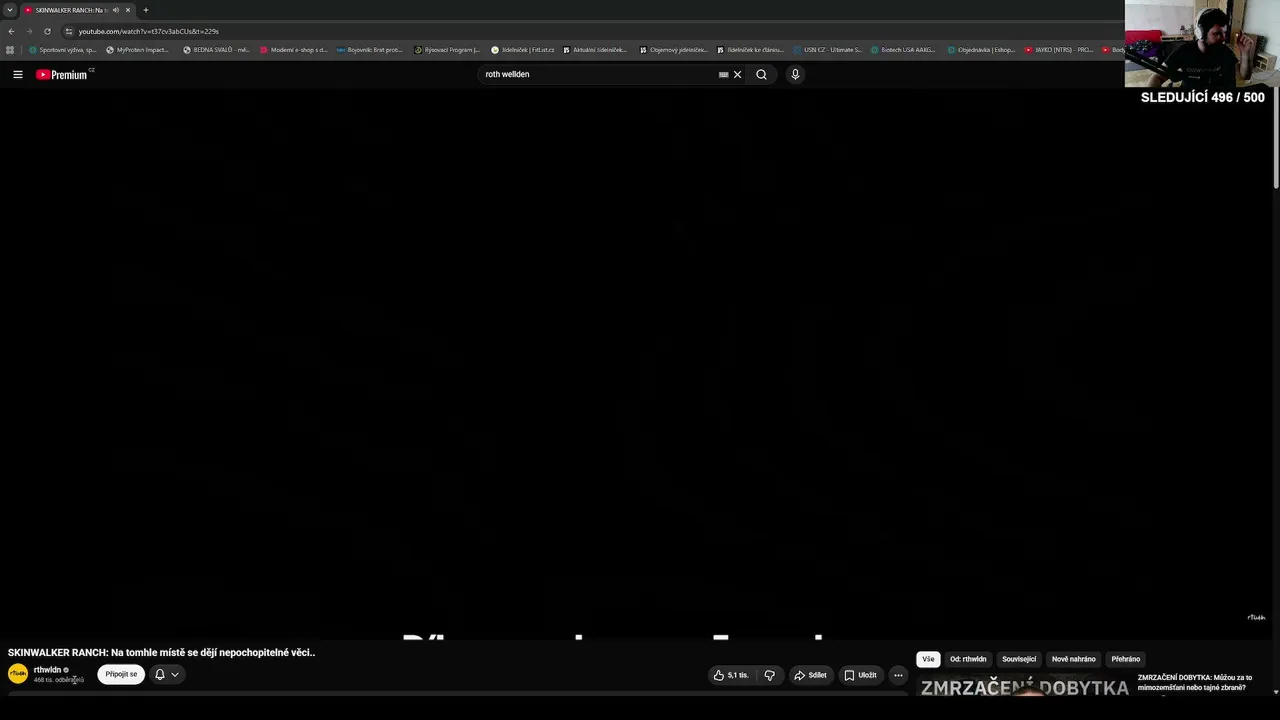The width and height of the screenshot is (1280, 720).
Task: Join the channel via Připojit se
Action: [121, 674]
